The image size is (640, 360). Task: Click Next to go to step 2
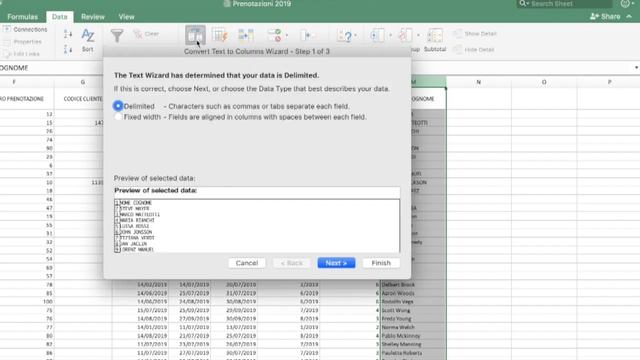(336, 263)
